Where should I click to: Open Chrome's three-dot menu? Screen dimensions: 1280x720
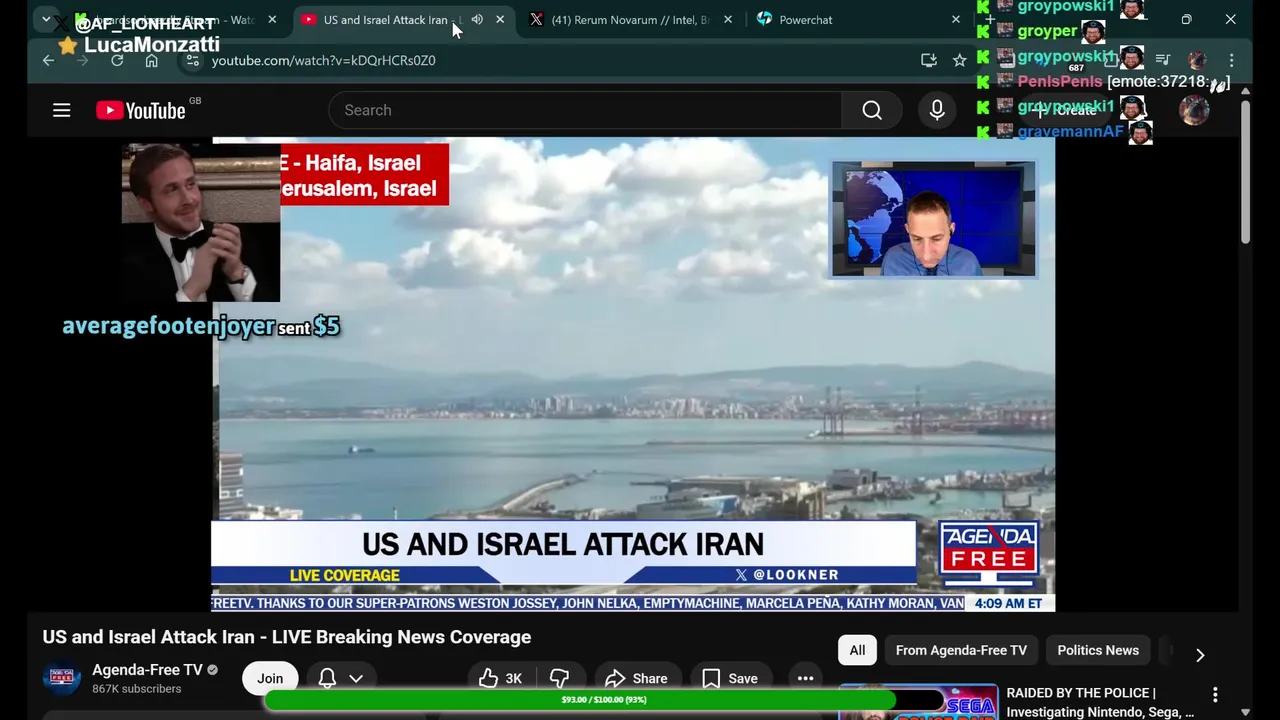pyautogui.click(x=1231, y=60)
